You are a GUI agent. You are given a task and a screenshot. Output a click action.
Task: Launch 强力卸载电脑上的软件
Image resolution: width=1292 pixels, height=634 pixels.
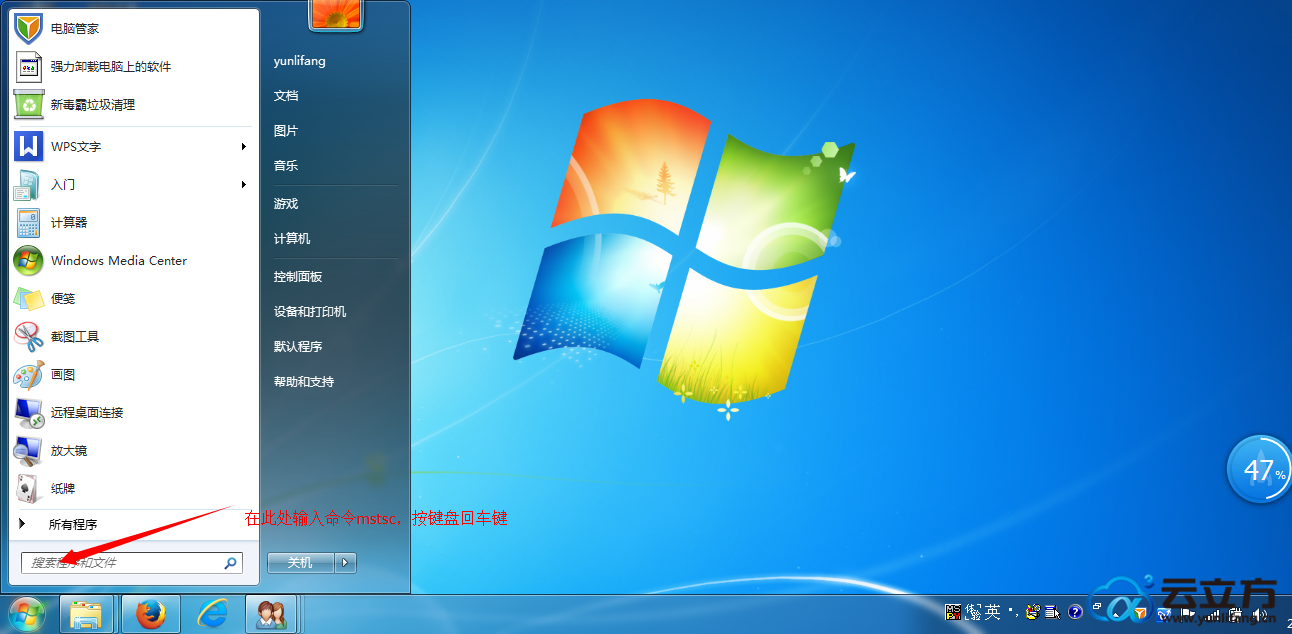(134, 66)
